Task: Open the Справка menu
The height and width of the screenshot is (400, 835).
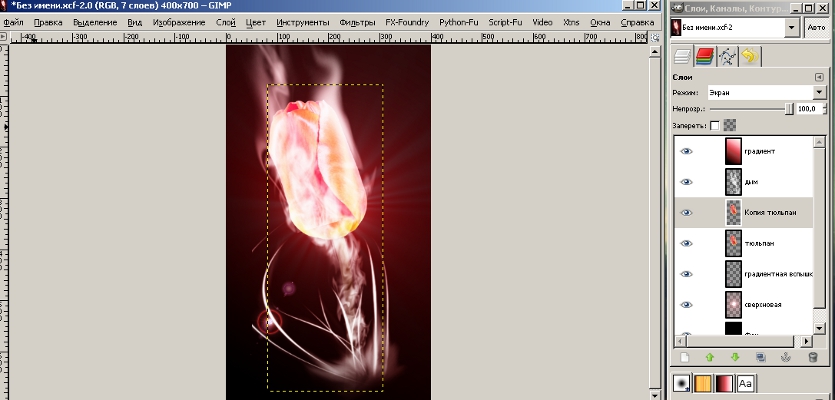Action: pyautogui.click(x=637, y=22)
